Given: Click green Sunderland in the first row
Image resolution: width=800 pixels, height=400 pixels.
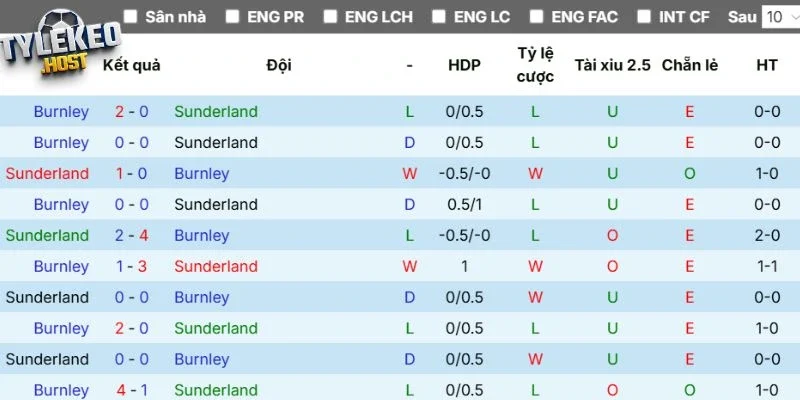Looking at the screenshot, I should pyautogui.click(x=216, y=112).
